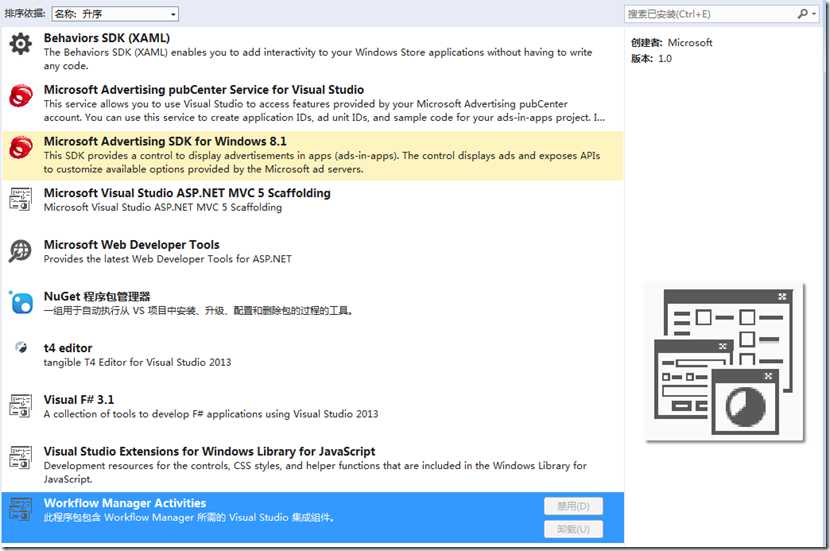Image resolution: width=830 pixels, height=551 pixels.
Task: Click the pubCenter Service red swirl icon
Action: [20, 95]
